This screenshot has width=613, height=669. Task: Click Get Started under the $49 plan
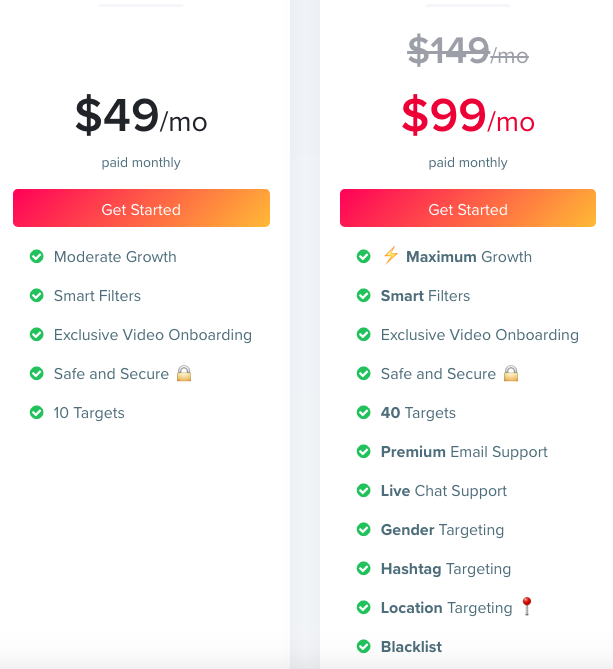[141, 208]
